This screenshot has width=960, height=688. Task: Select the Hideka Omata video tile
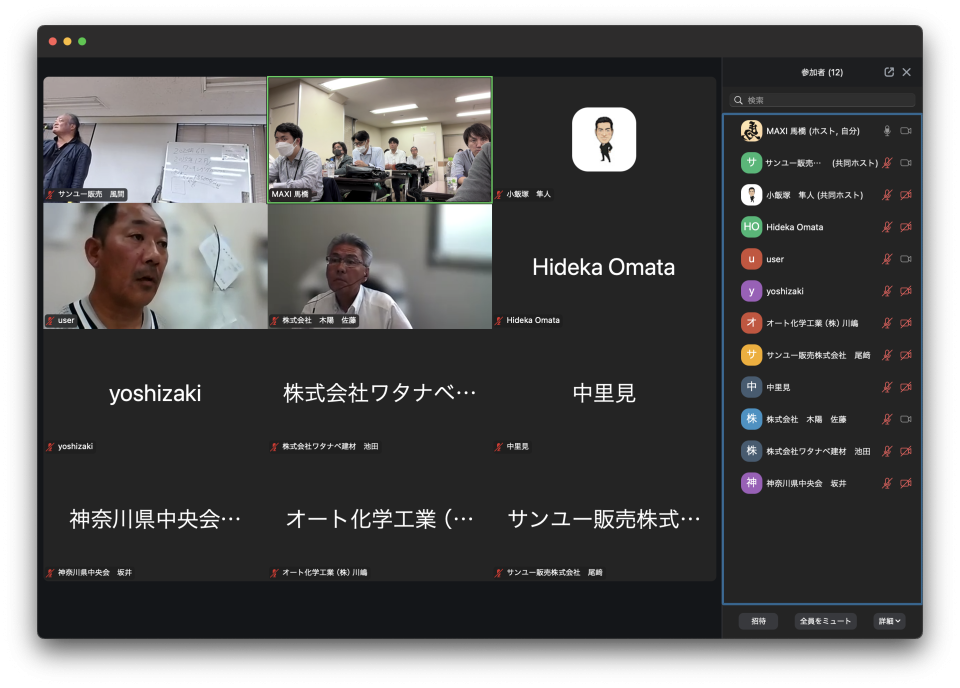[x=604, y=267]
